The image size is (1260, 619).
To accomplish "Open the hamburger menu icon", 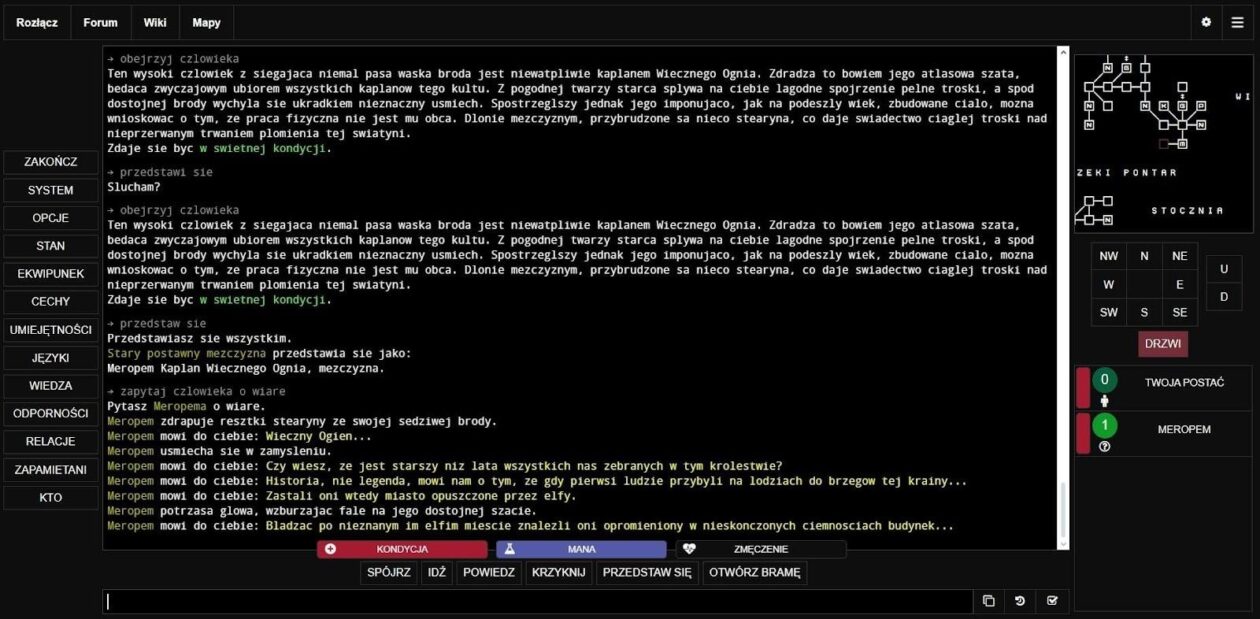I will (x=1238, y=22).
